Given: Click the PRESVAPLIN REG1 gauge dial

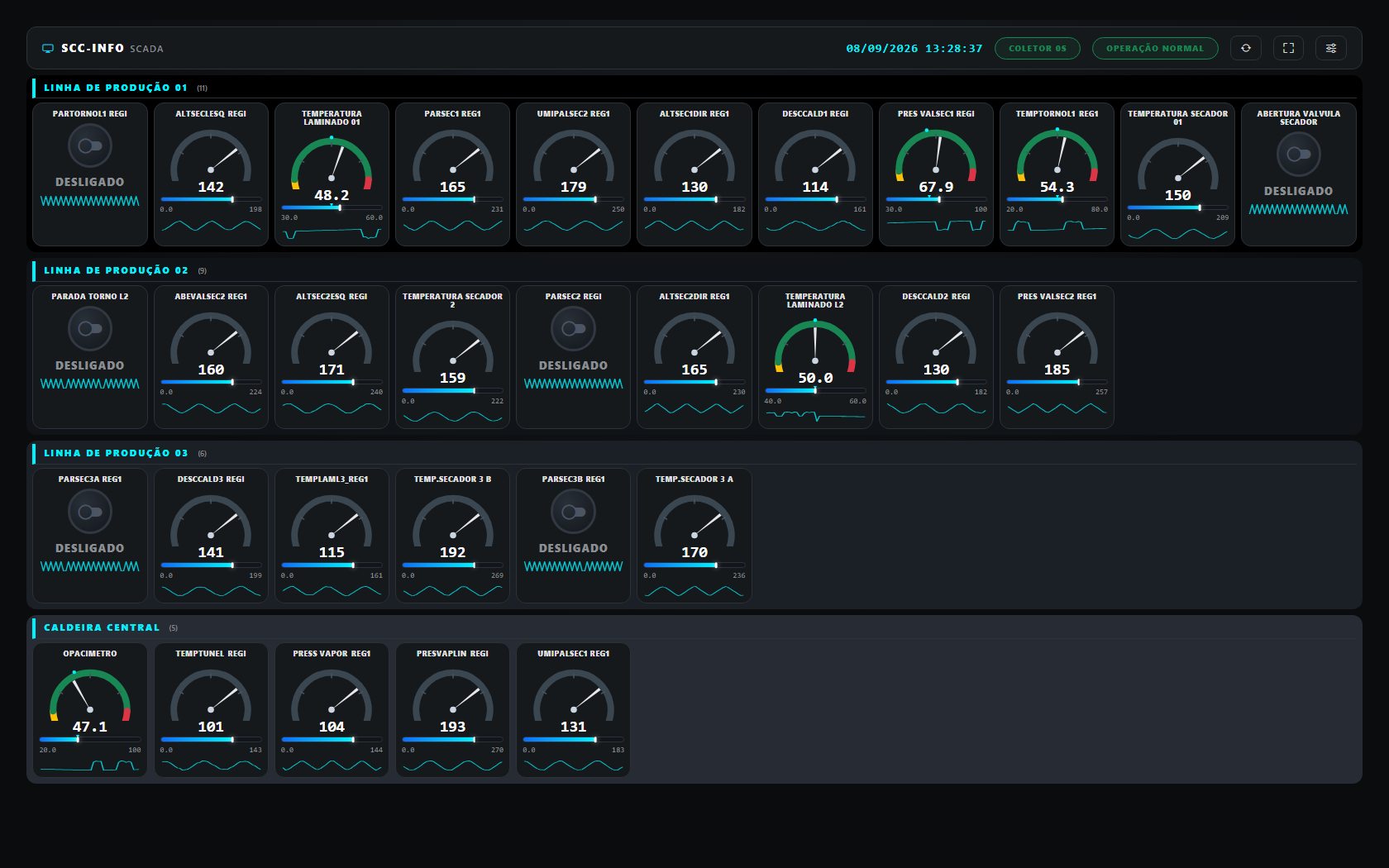Looking at the screenshot, I should (452, 694).
